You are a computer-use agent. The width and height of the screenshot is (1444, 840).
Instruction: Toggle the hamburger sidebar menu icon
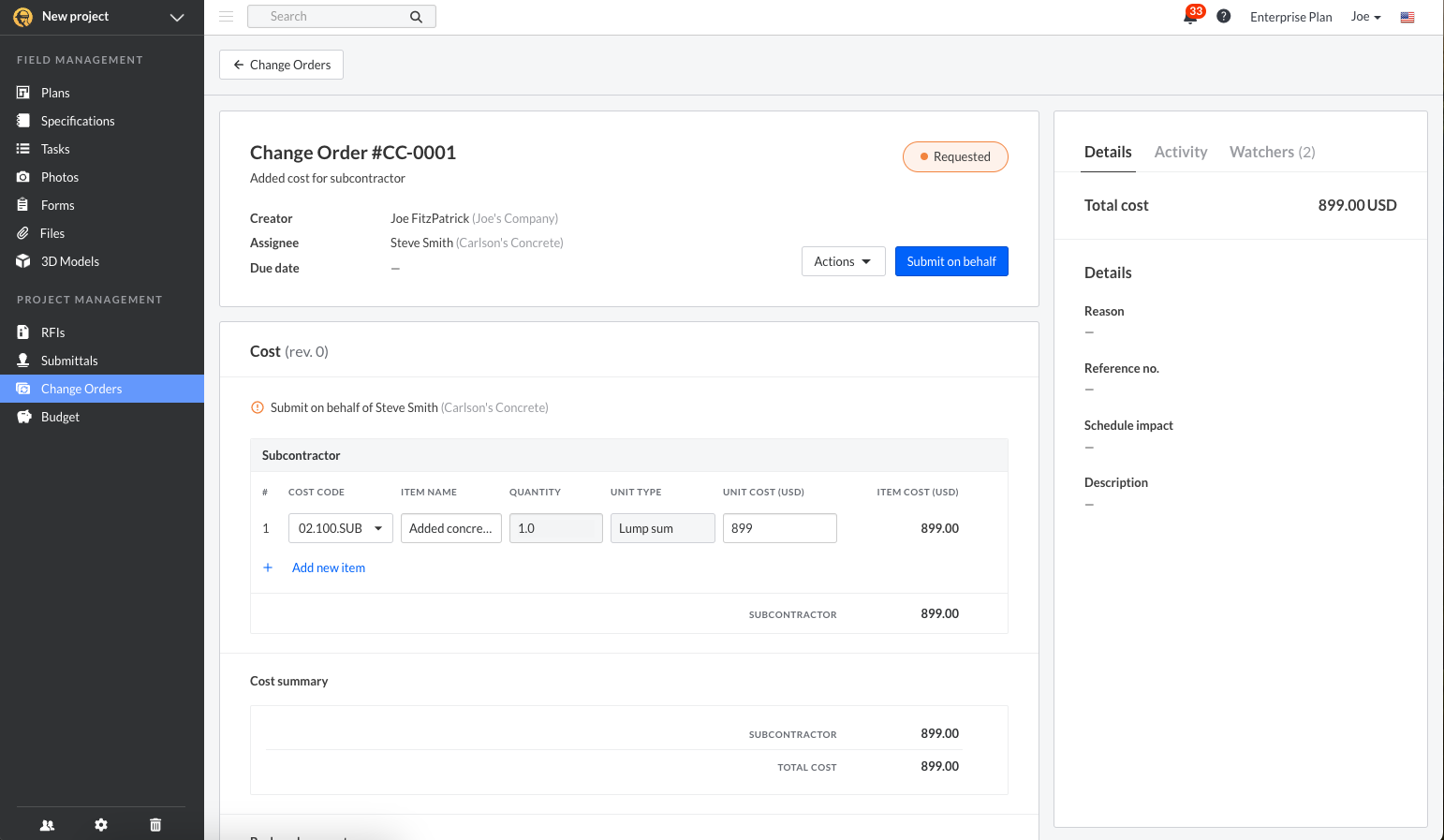pos(227,17)
